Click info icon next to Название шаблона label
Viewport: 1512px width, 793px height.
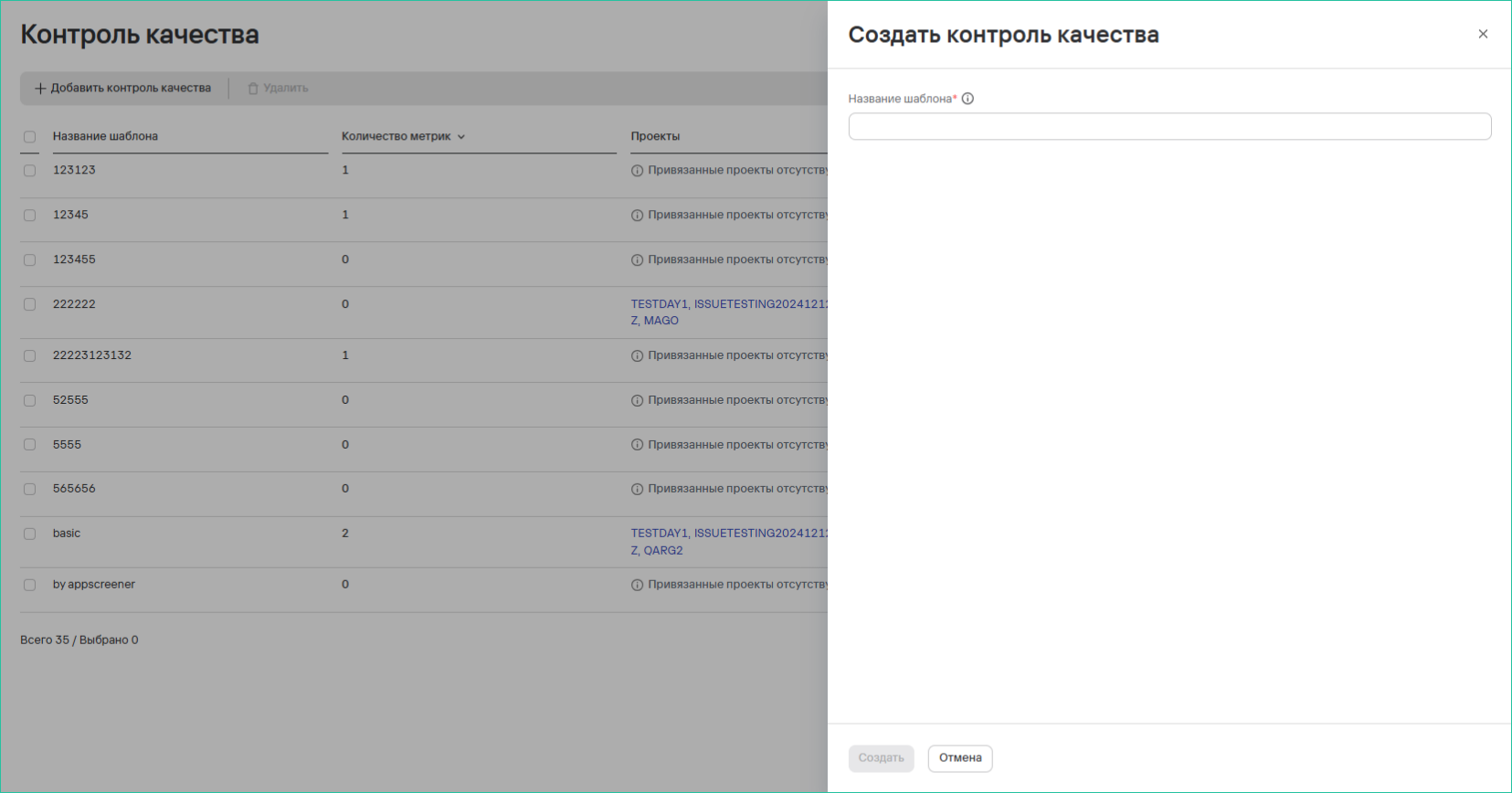(x=967, y=99)
